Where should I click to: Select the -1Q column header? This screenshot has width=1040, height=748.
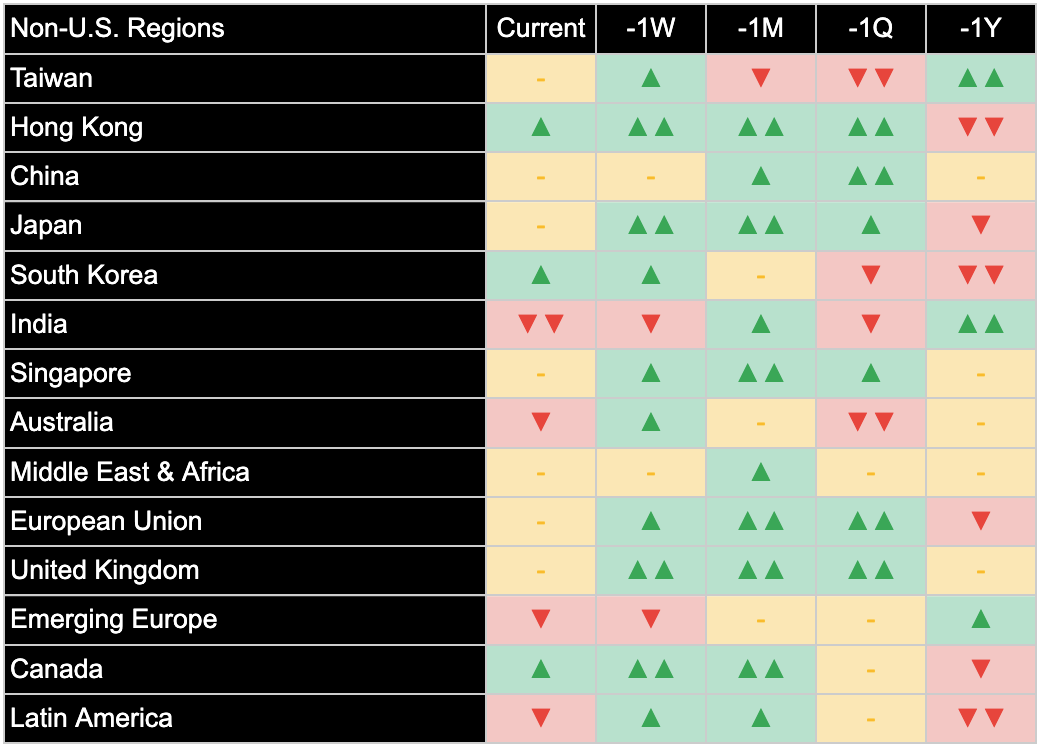pos(870,28)
